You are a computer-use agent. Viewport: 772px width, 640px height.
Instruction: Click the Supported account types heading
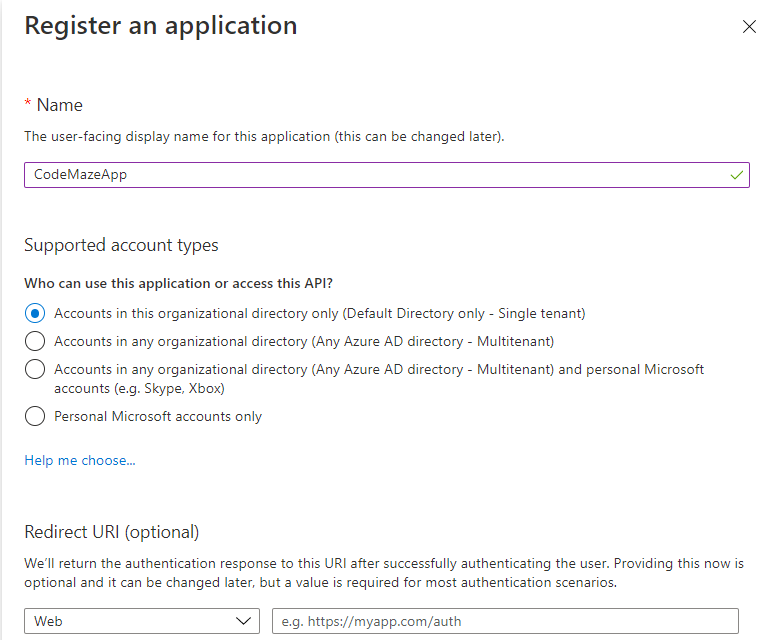[x=121, y=245]
